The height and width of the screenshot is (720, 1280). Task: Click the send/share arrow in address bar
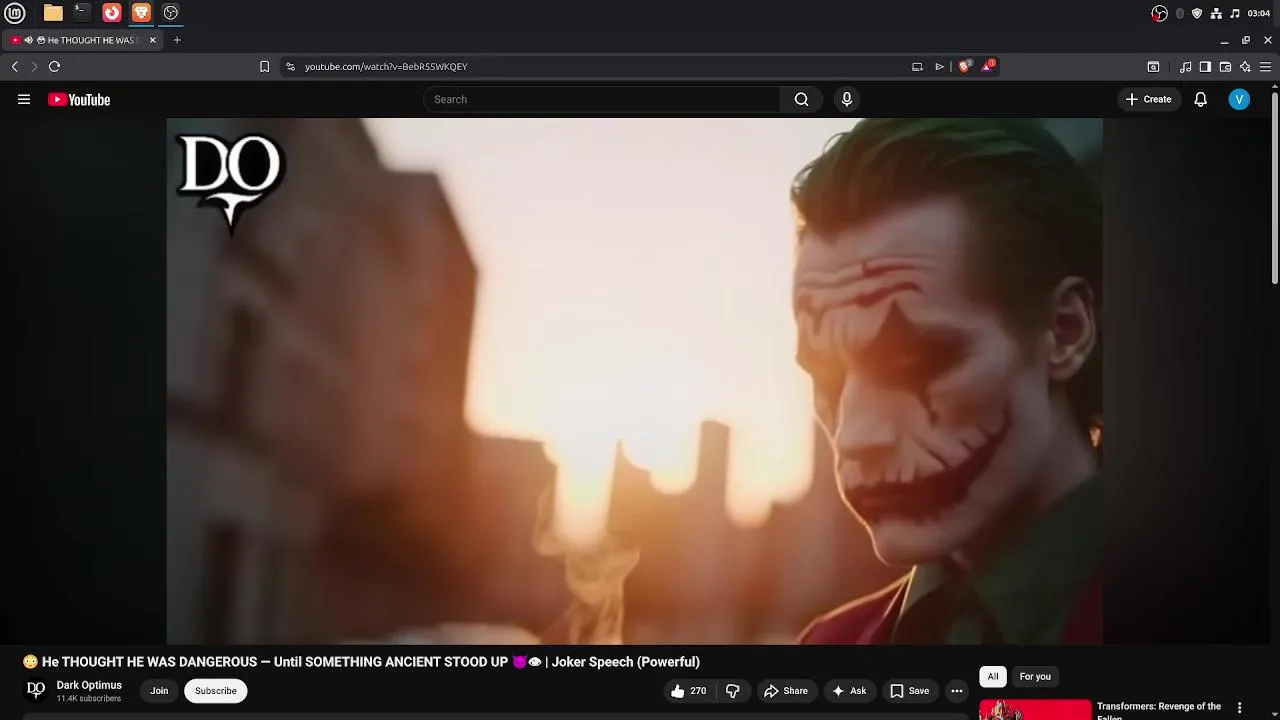[x=940, y=67]
